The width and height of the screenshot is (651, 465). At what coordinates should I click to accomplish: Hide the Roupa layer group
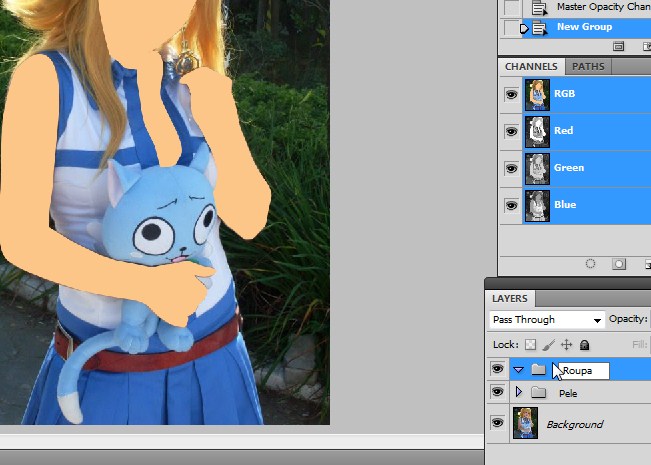(497, 369)
